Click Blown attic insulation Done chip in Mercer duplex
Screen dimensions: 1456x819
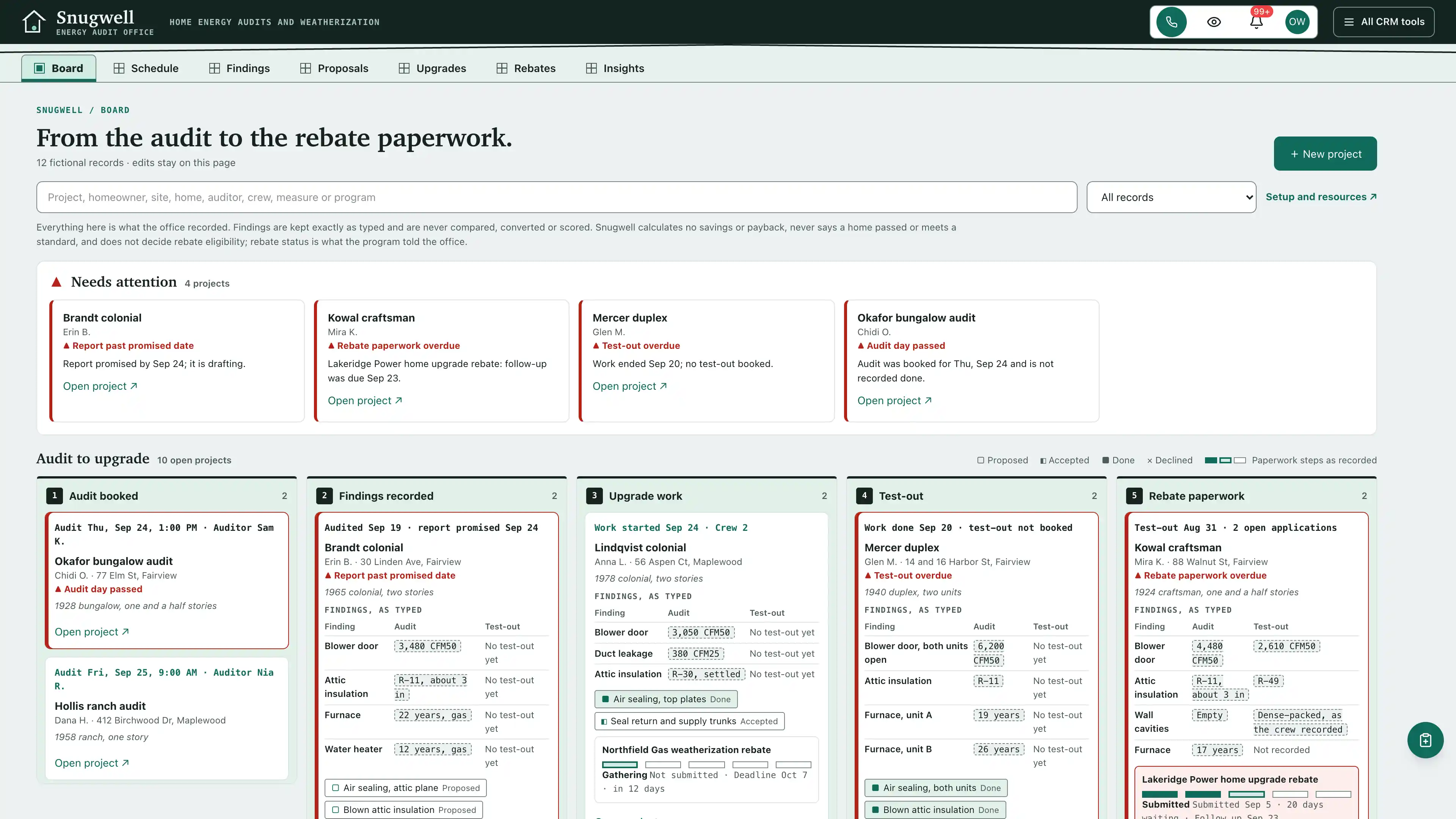coord(935,810)
